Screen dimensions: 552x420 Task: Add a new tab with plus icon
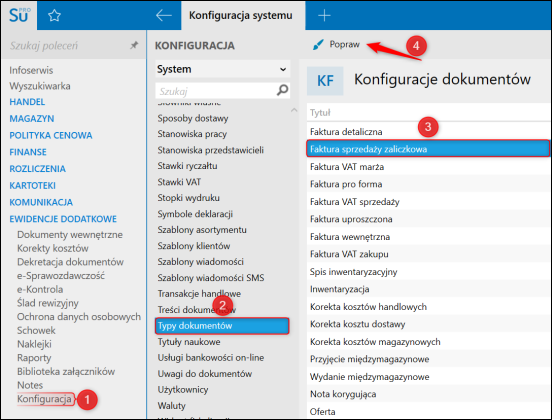click(324, 15)
